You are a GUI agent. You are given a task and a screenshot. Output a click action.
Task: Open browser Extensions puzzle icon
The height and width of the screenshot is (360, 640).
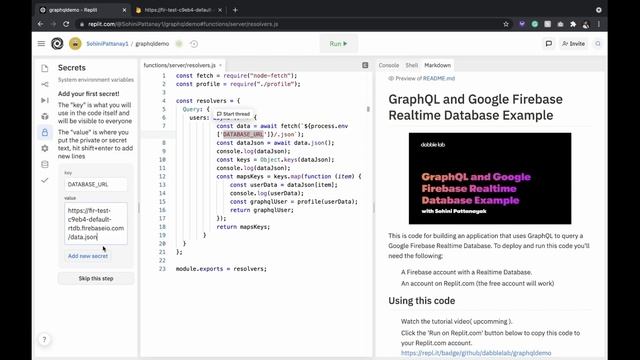pyautogui.click(x=573, y=24)
